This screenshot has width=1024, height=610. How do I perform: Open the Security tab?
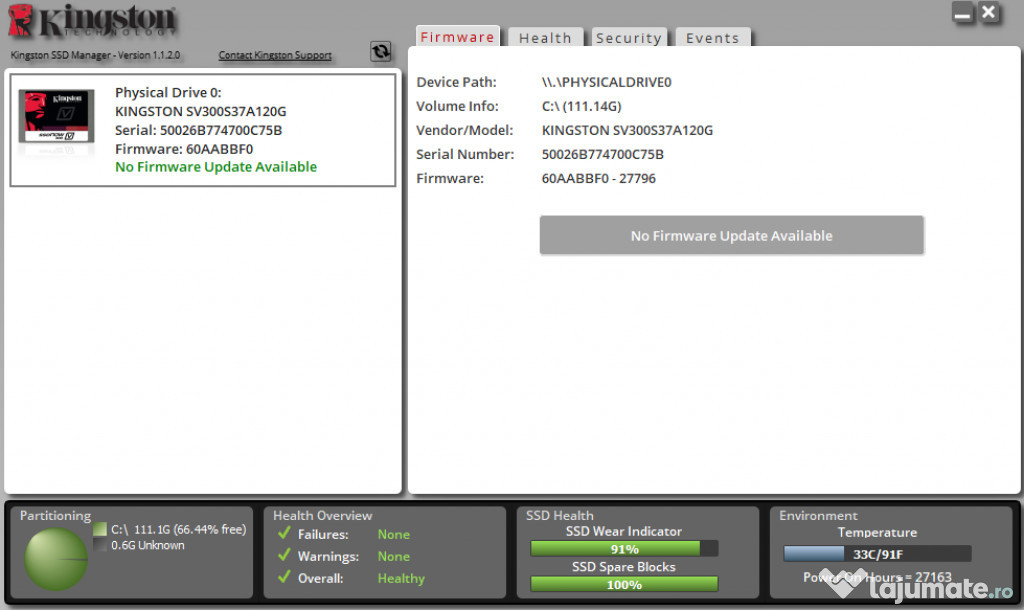[628, 38]
